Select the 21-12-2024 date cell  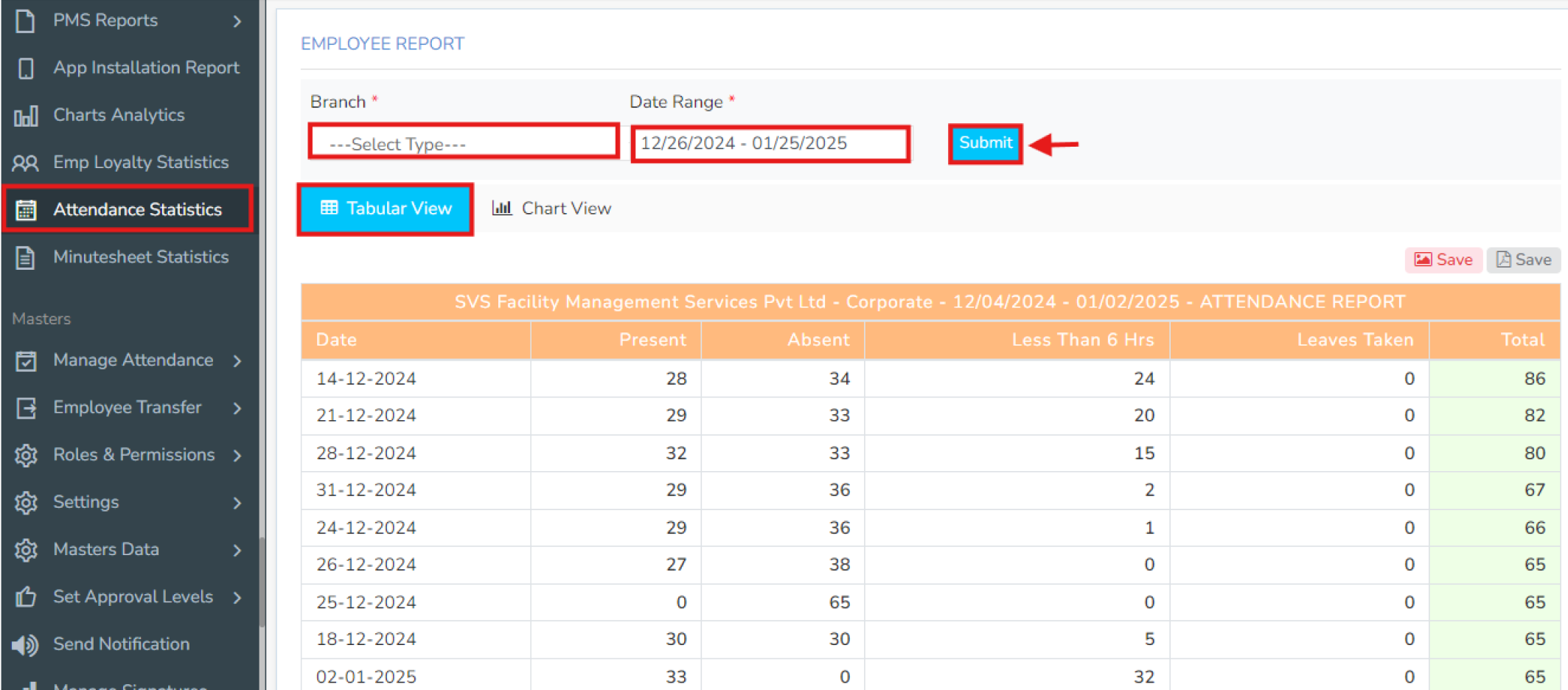[416, 416]
